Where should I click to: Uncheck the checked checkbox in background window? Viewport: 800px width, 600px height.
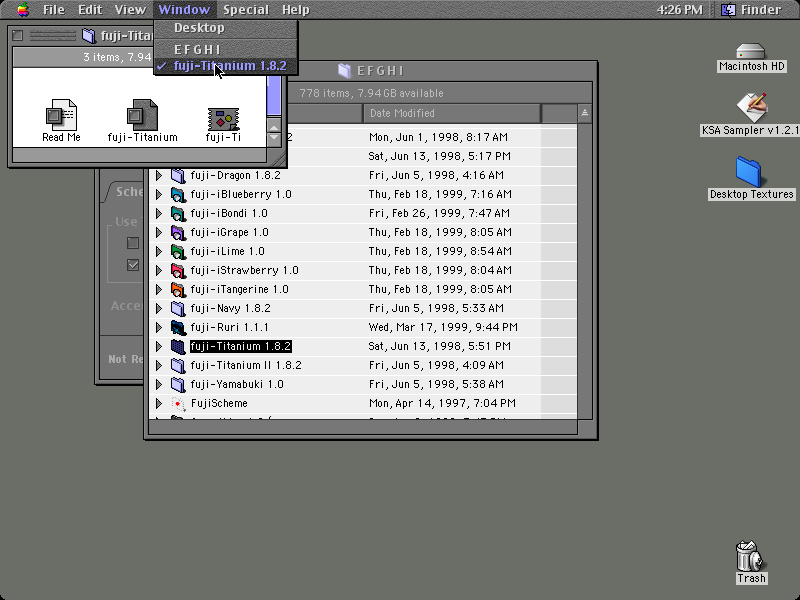[133, 265]
